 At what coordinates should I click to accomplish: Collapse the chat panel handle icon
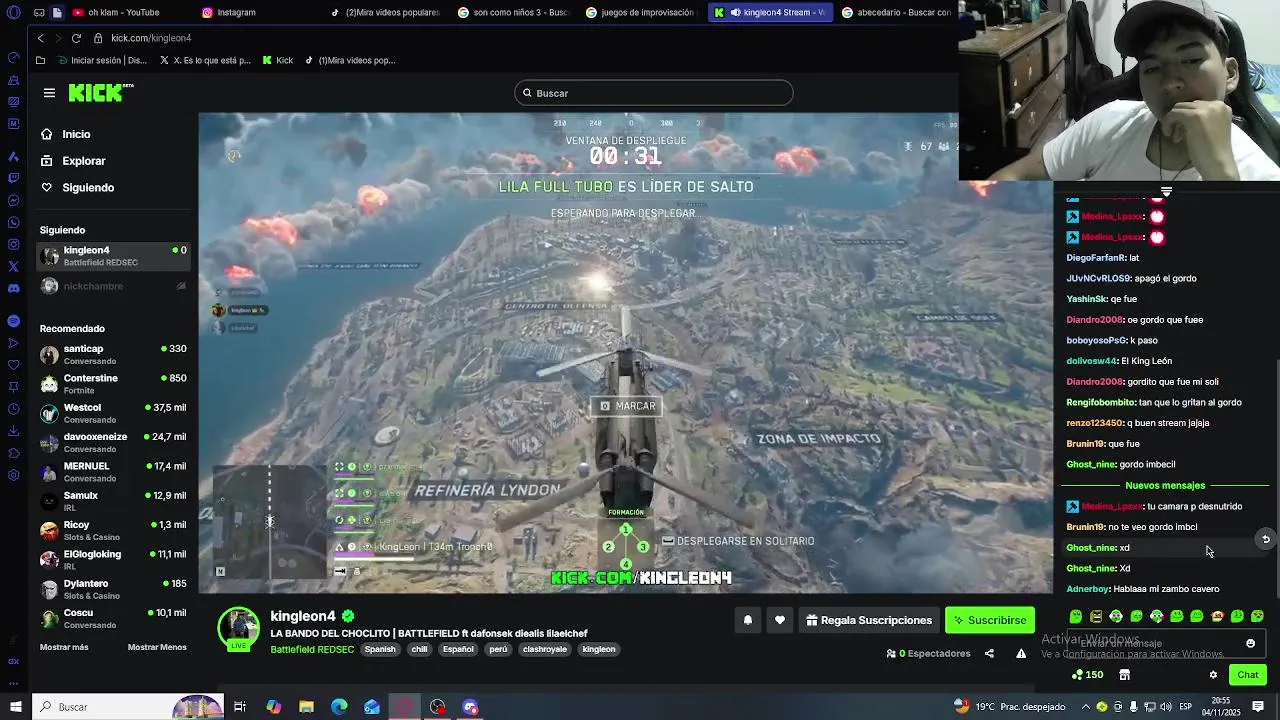[x=1166, y=191]
